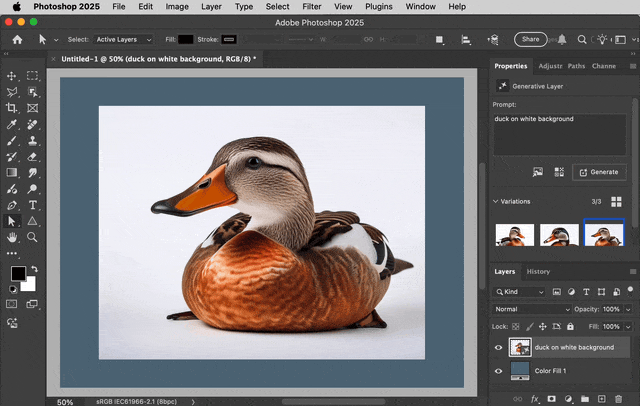Click the Home icon in options bar

17,40
